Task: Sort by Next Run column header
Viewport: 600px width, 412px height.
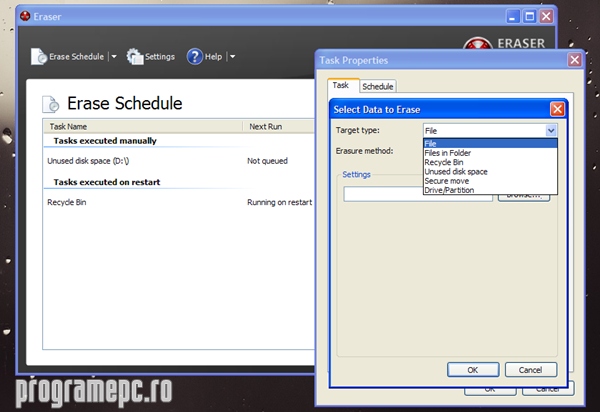Action: (279, 127)
